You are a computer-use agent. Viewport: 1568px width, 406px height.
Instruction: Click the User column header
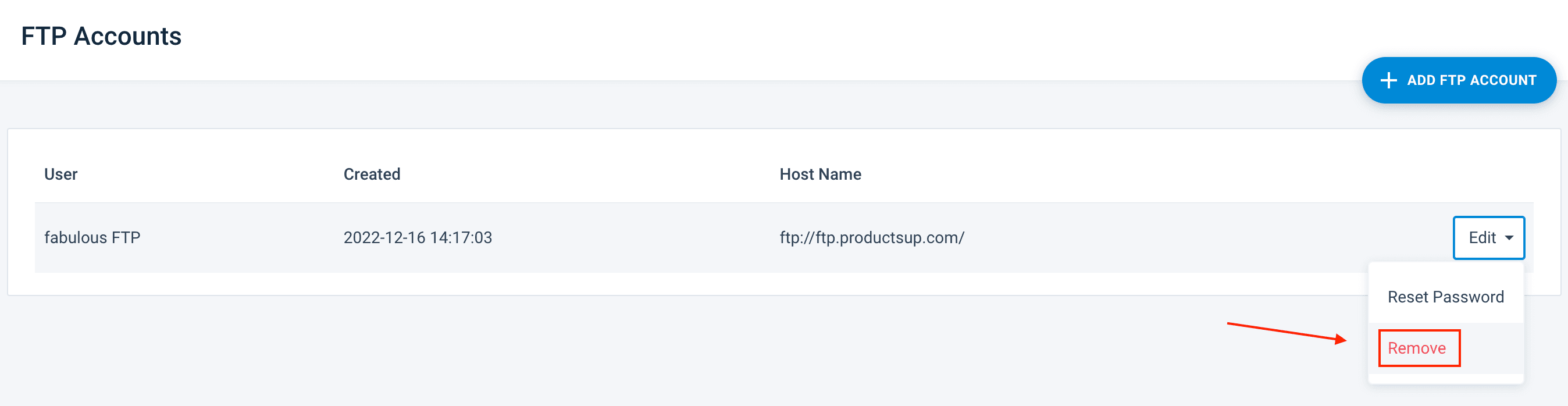(x=61, y=174)
